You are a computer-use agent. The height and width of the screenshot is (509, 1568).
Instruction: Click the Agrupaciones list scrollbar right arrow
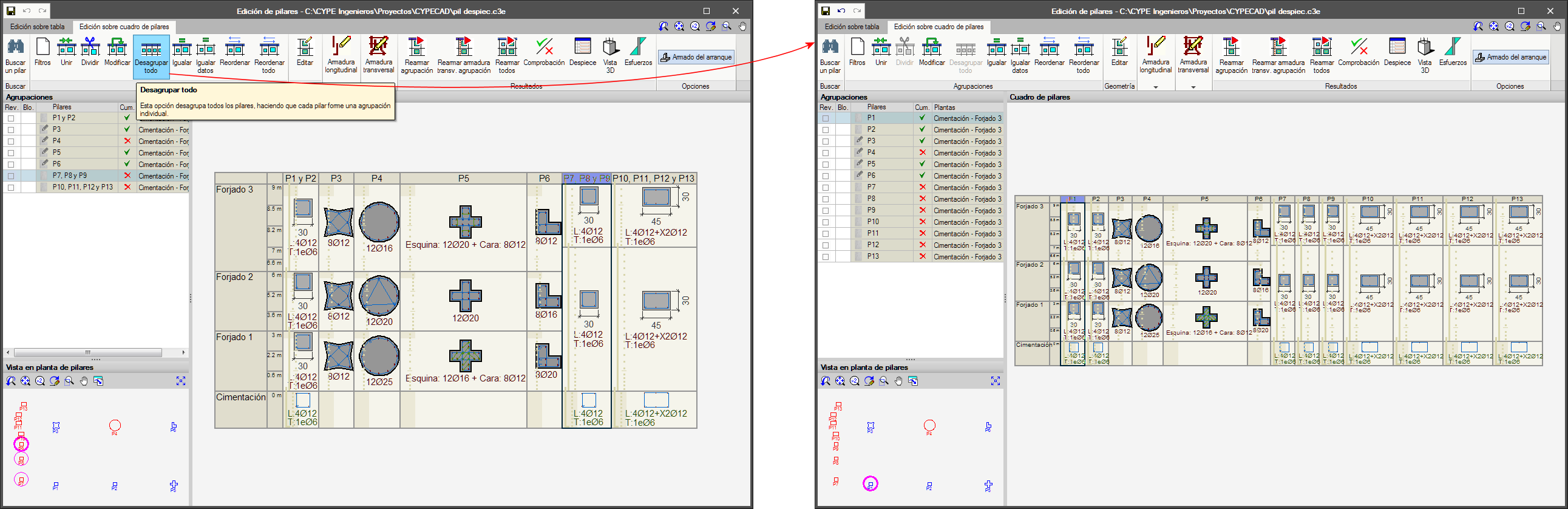[183, 352]
